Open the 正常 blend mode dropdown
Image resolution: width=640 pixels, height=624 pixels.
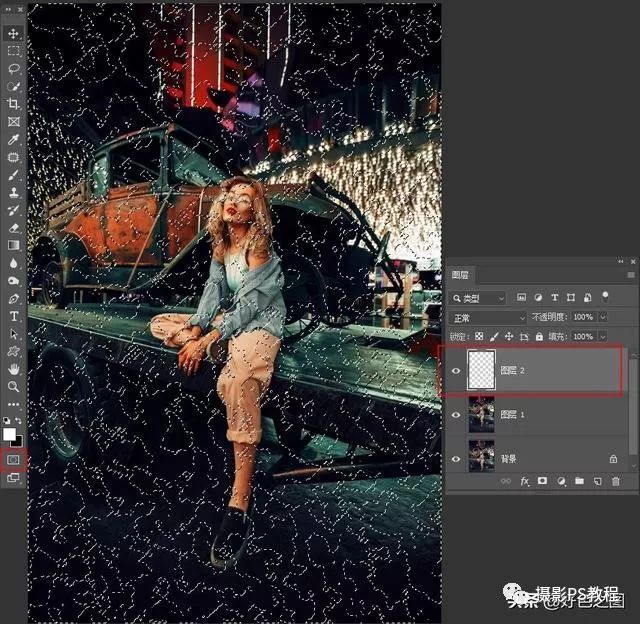tap(487, 317)
